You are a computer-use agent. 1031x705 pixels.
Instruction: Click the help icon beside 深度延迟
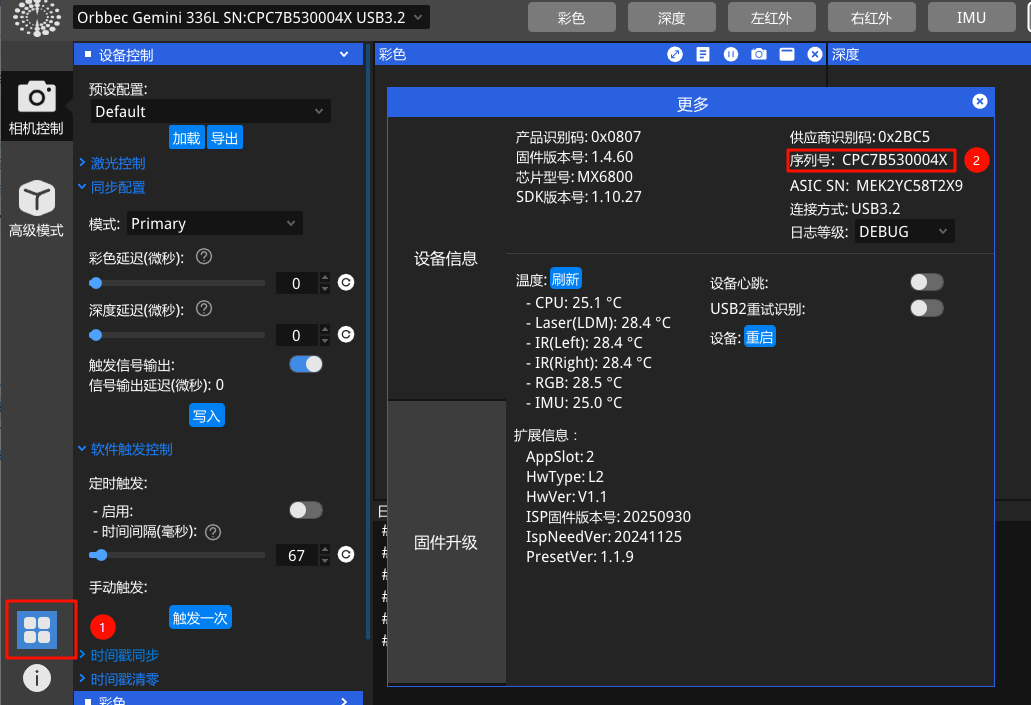pyautogui.click(x=204, y=309)
